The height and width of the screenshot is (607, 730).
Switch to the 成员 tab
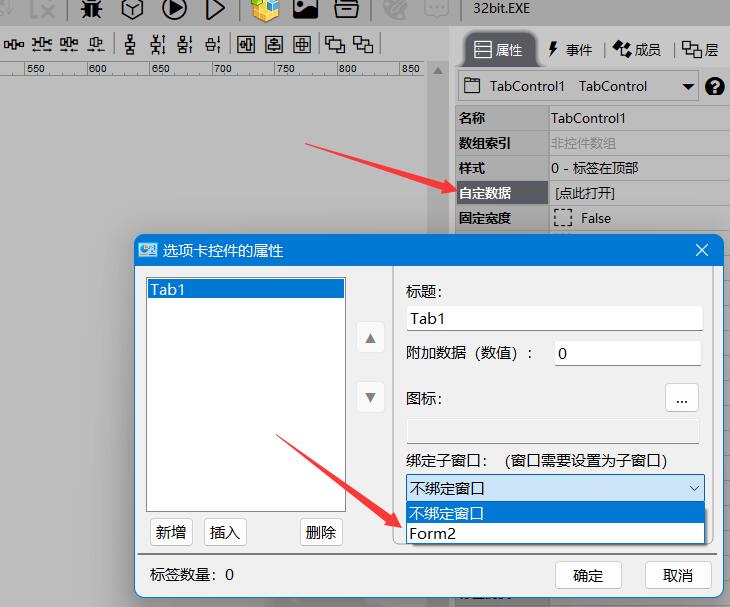pos(637,50)
